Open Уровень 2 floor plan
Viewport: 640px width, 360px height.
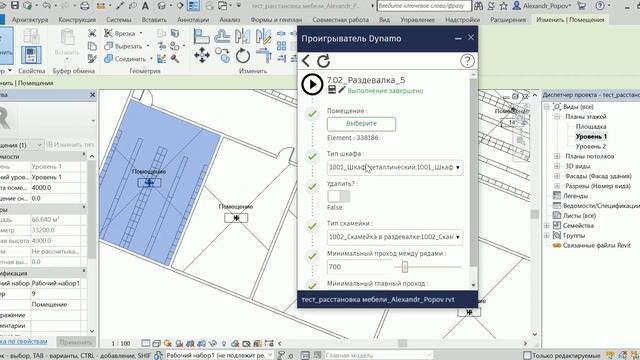click(x=591, y=146)
